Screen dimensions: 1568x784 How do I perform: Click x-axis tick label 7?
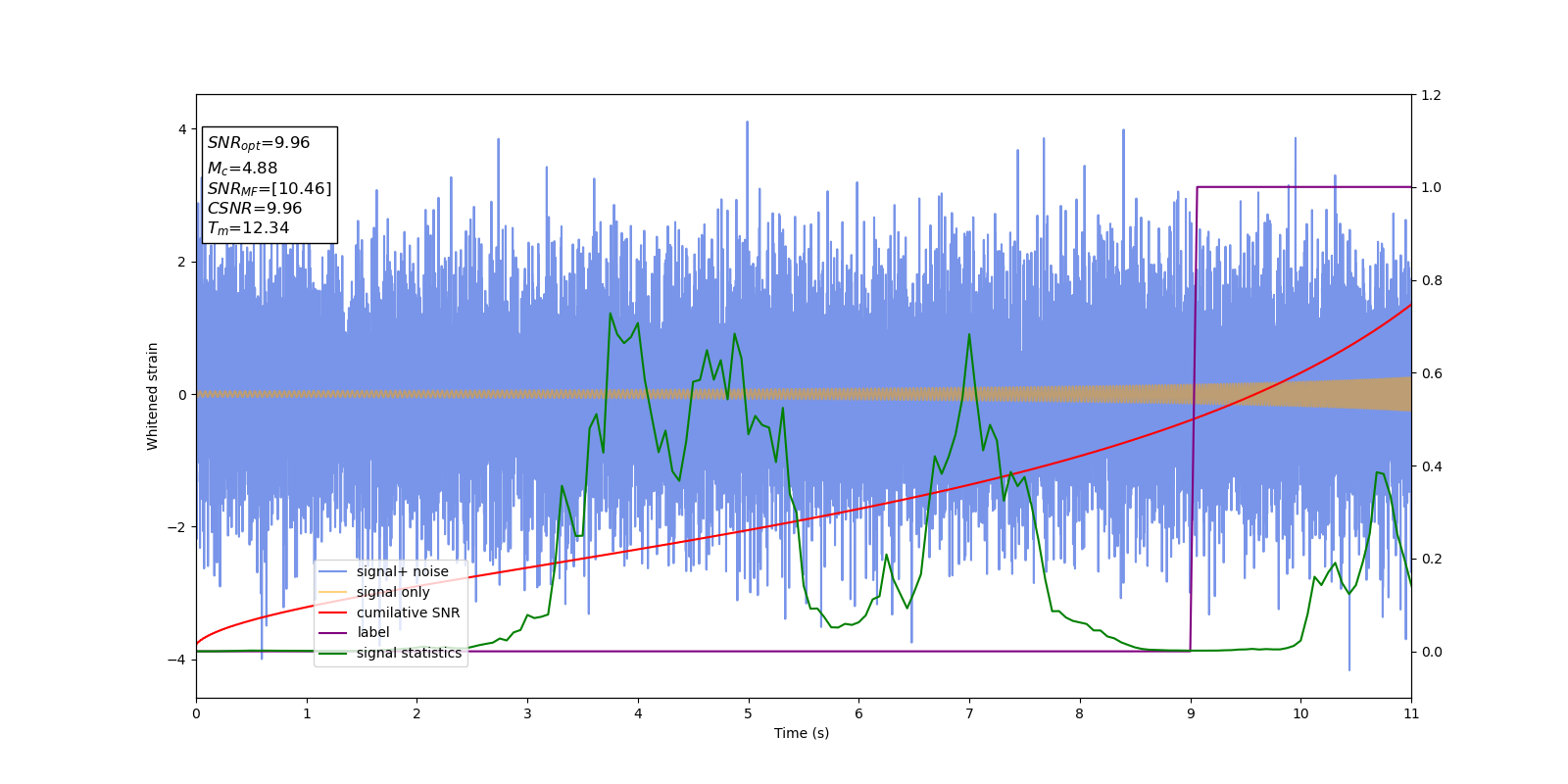coord(969,713)
